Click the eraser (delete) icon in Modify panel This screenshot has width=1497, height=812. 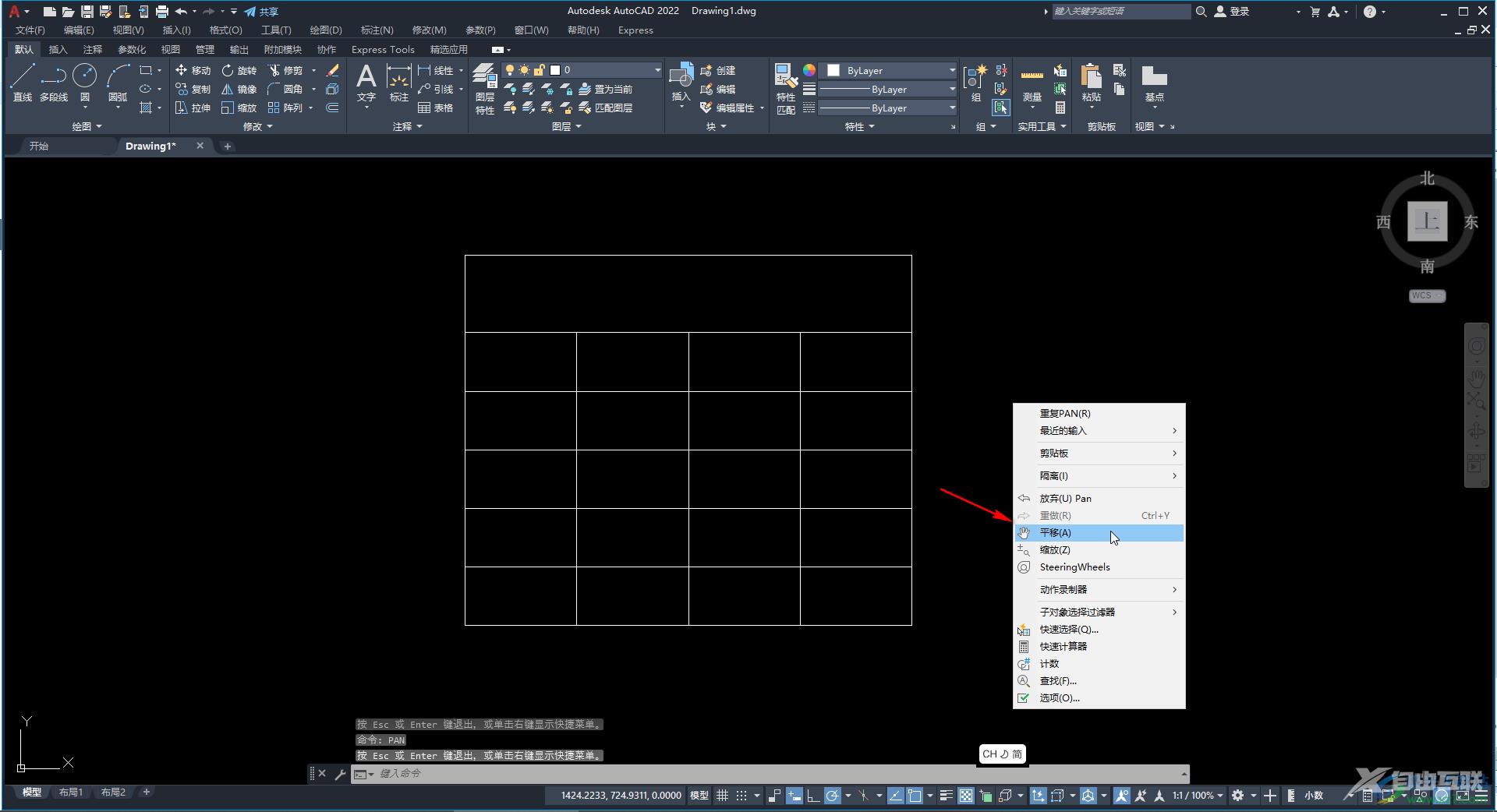332,70
